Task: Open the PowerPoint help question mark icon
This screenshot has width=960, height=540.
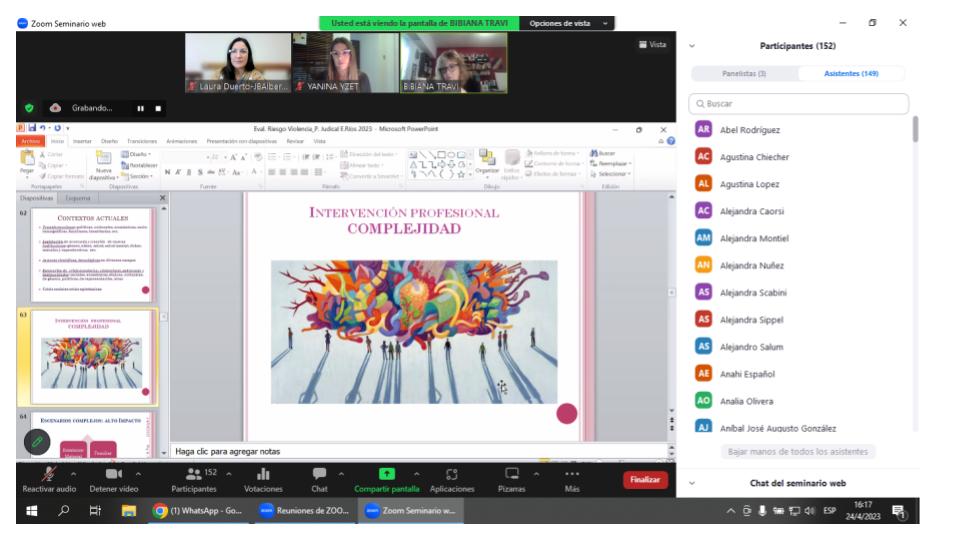Action: pyautogui.click(x=671, y=141)
